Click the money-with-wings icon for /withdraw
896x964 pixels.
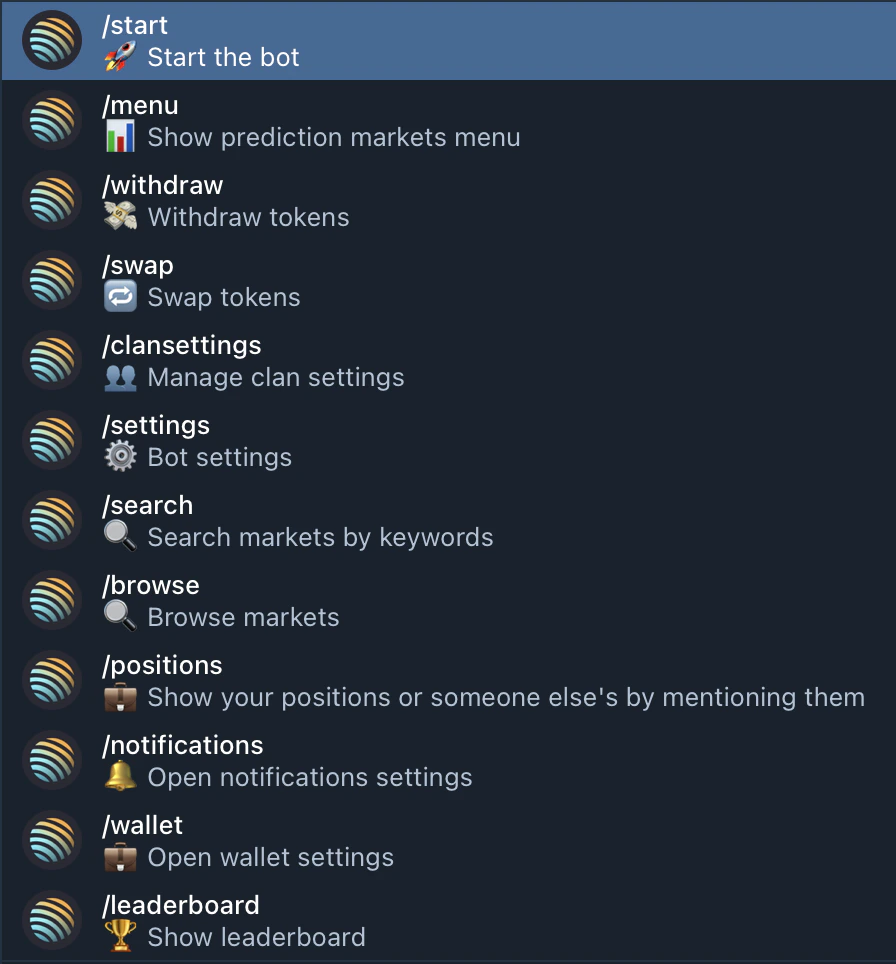pos(120,217)
